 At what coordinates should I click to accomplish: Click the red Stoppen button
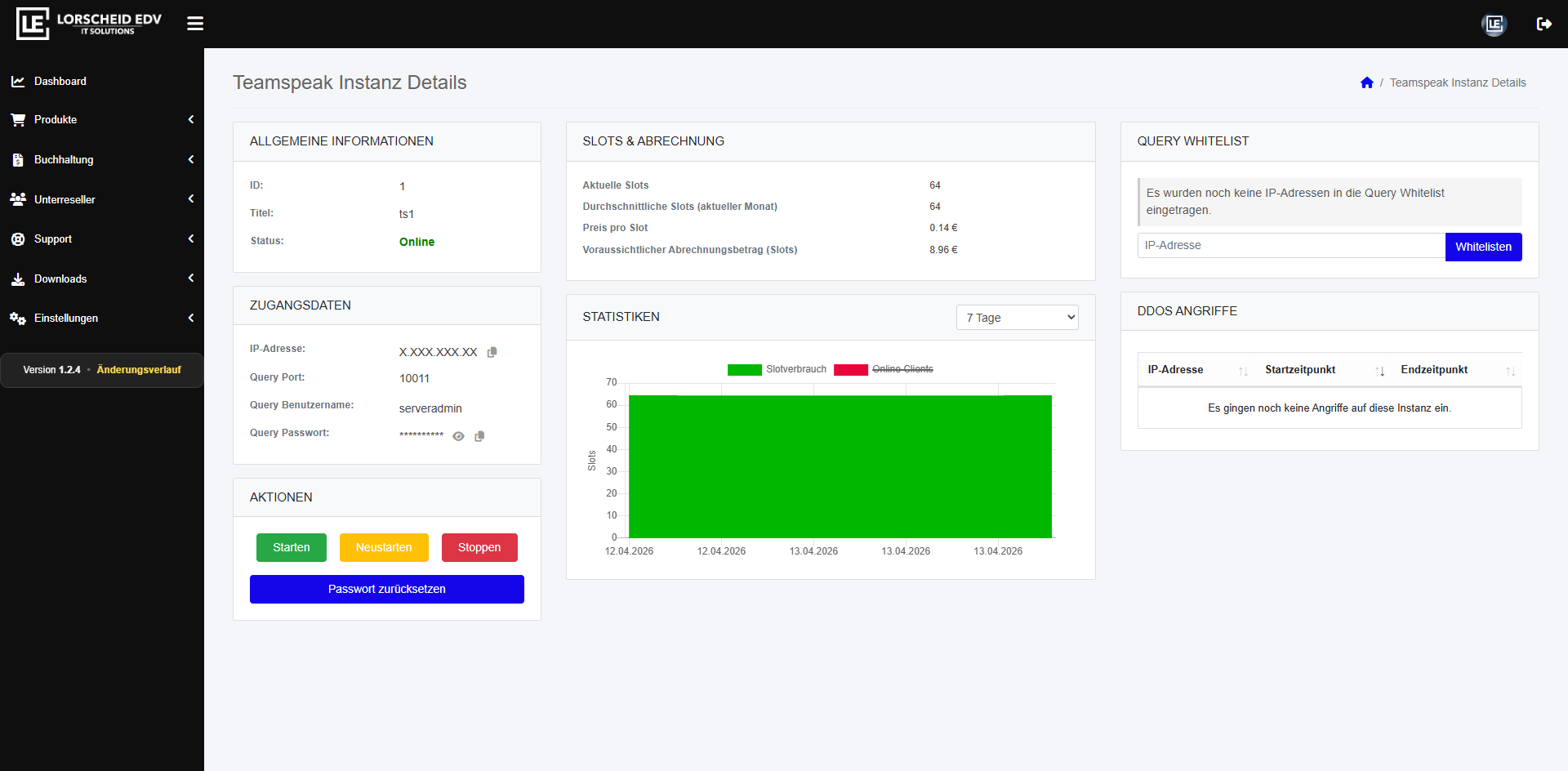pyautogui.click(x=479, y=547)
